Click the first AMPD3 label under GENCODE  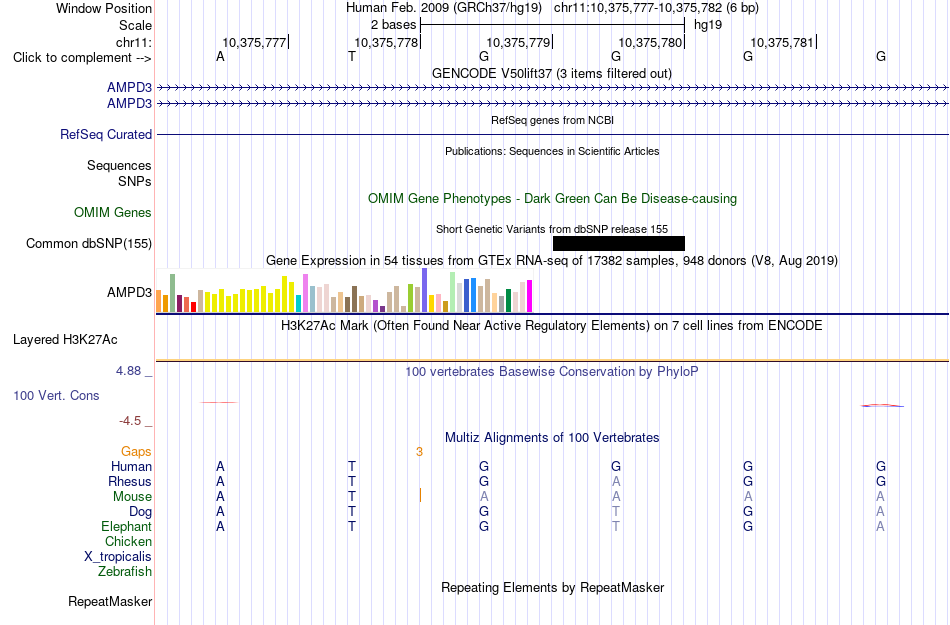129,88
